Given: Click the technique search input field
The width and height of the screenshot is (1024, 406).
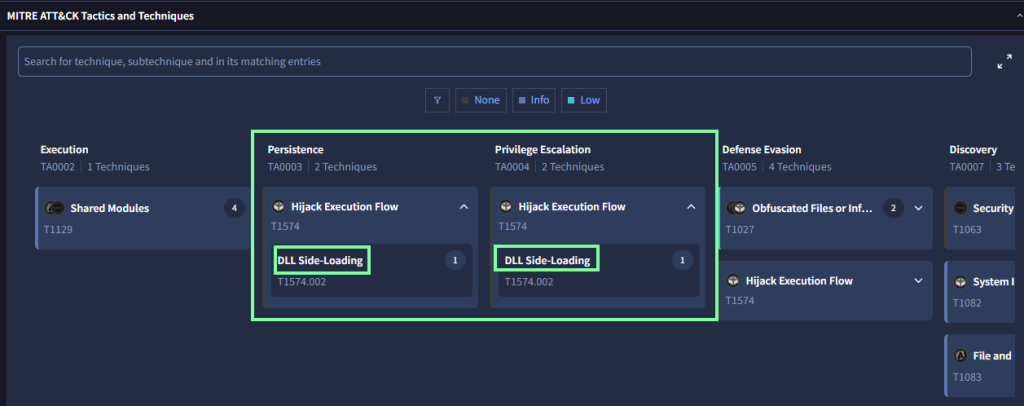Looking at the screenshot, I should tap(495, 62).
